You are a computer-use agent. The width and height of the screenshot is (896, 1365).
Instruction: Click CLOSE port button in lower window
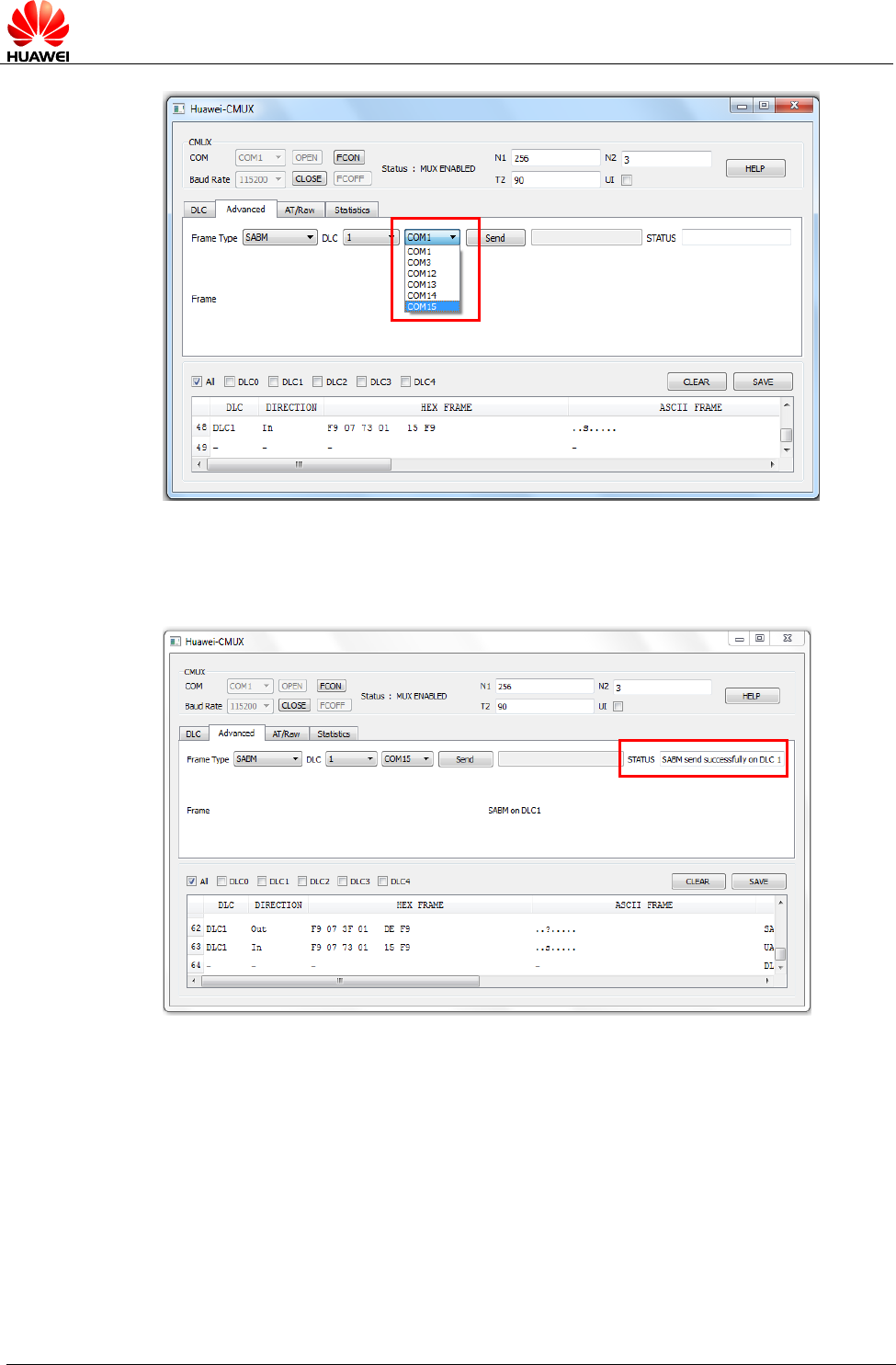point(294,706)
